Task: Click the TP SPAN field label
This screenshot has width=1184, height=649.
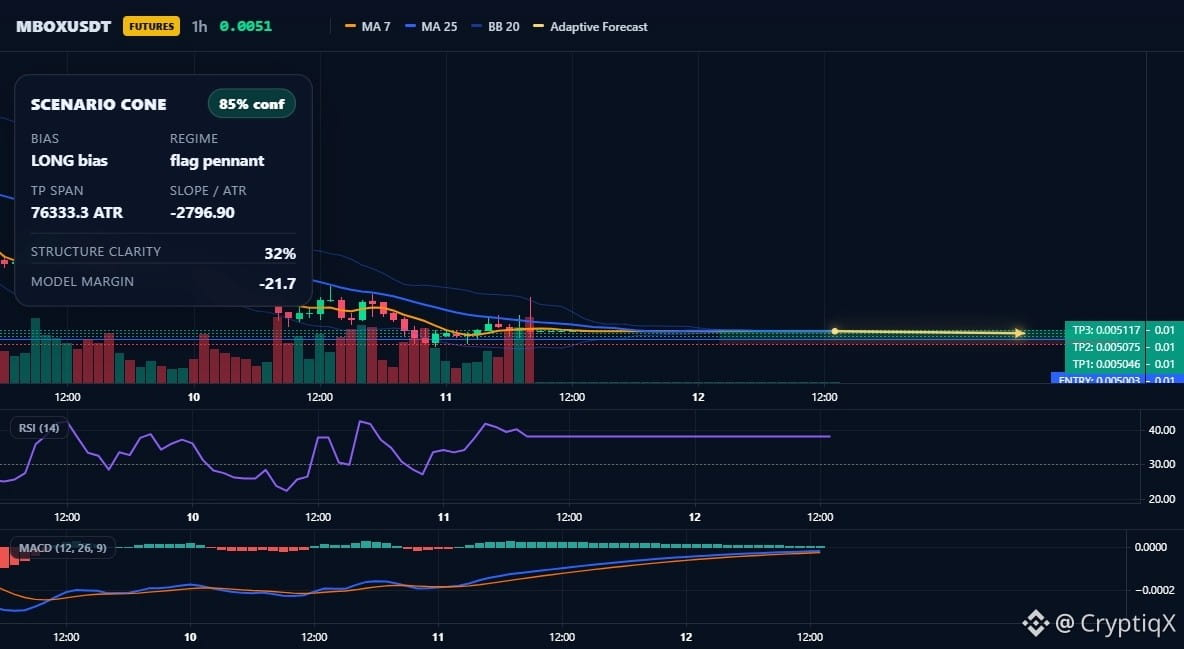Action: click(x=57, y=190)
